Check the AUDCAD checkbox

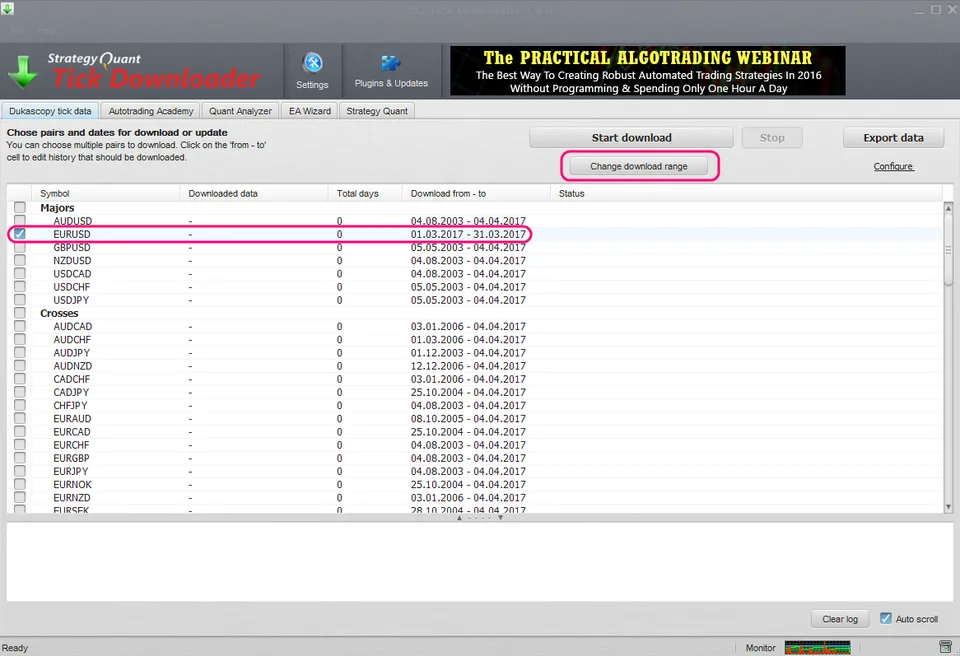[20, 326]
